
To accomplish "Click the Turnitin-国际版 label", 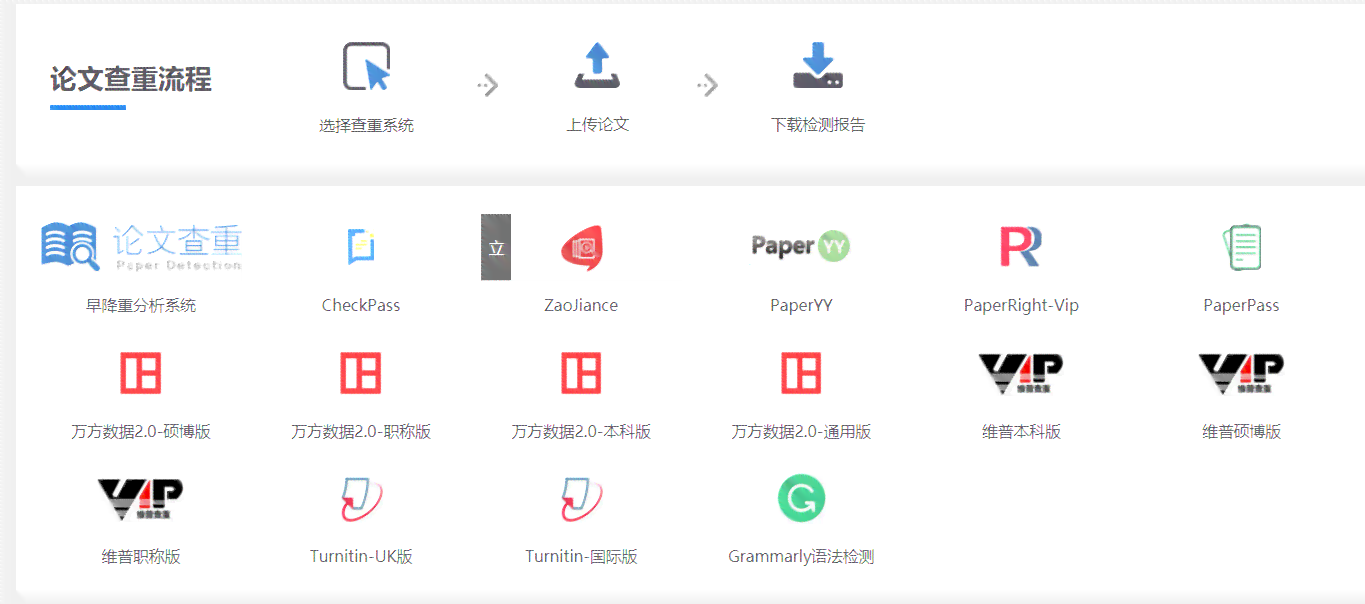I will (x=581, y=557).
